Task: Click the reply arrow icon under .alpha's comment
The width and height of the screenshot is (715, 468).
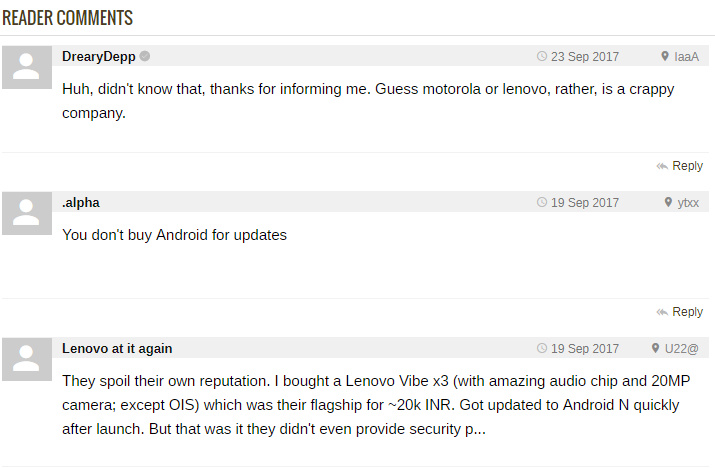Action: pos(662,312)
